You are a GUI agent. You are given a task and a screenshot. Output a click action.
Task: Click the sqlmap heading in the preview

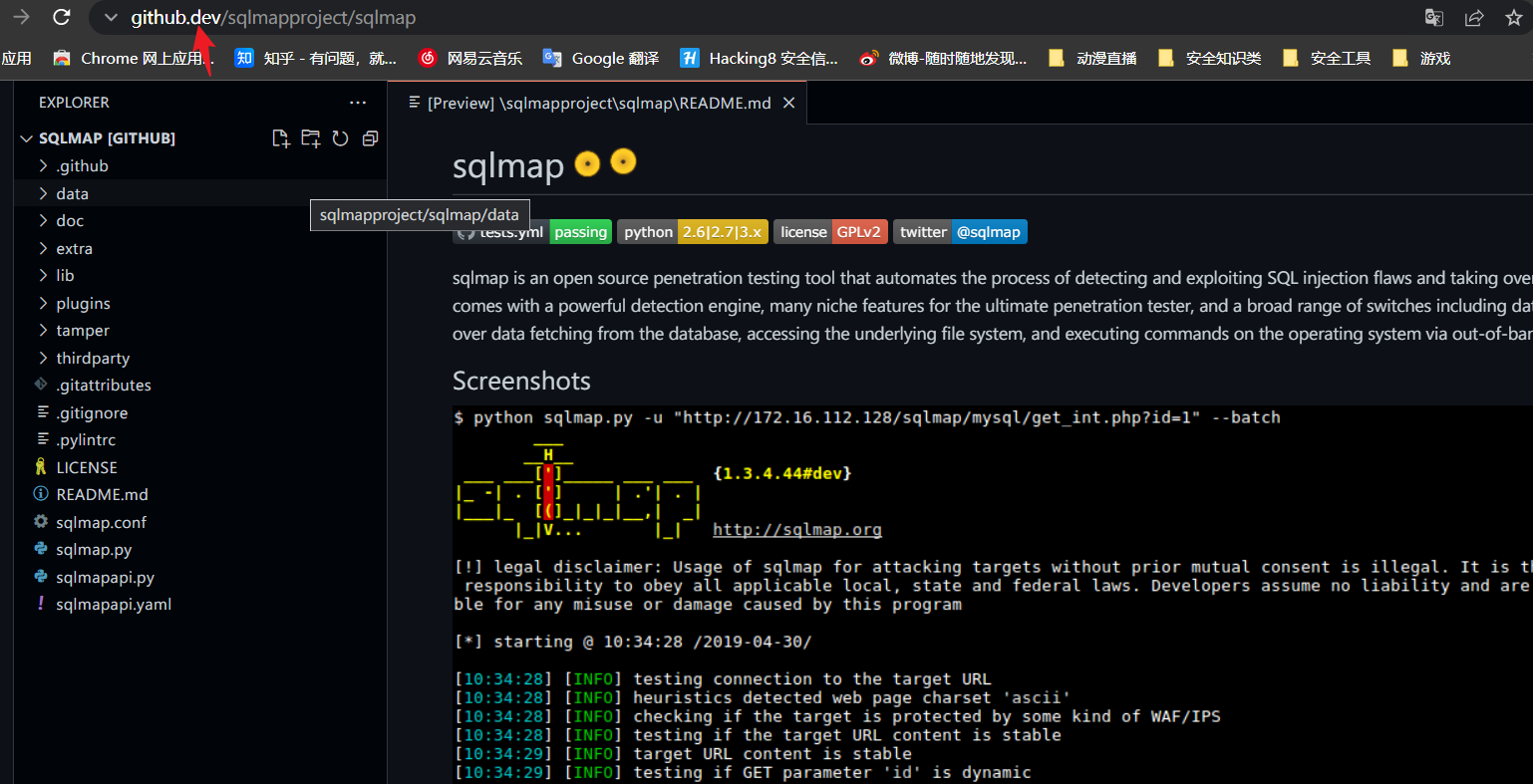click(x=508, y=165)
